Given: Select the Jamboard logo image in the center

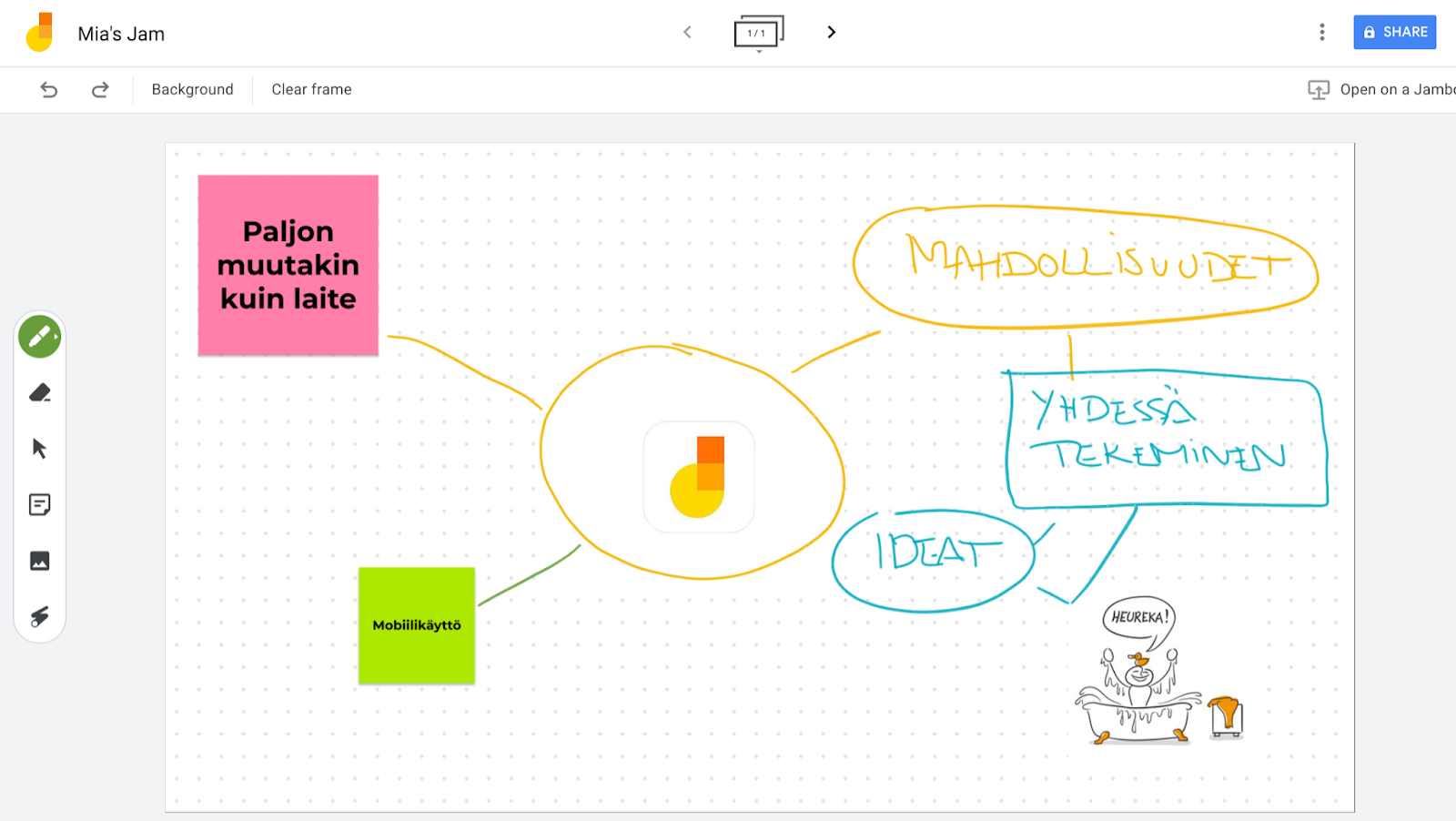Looking at the screenshot, I should [x=699, y=477].
